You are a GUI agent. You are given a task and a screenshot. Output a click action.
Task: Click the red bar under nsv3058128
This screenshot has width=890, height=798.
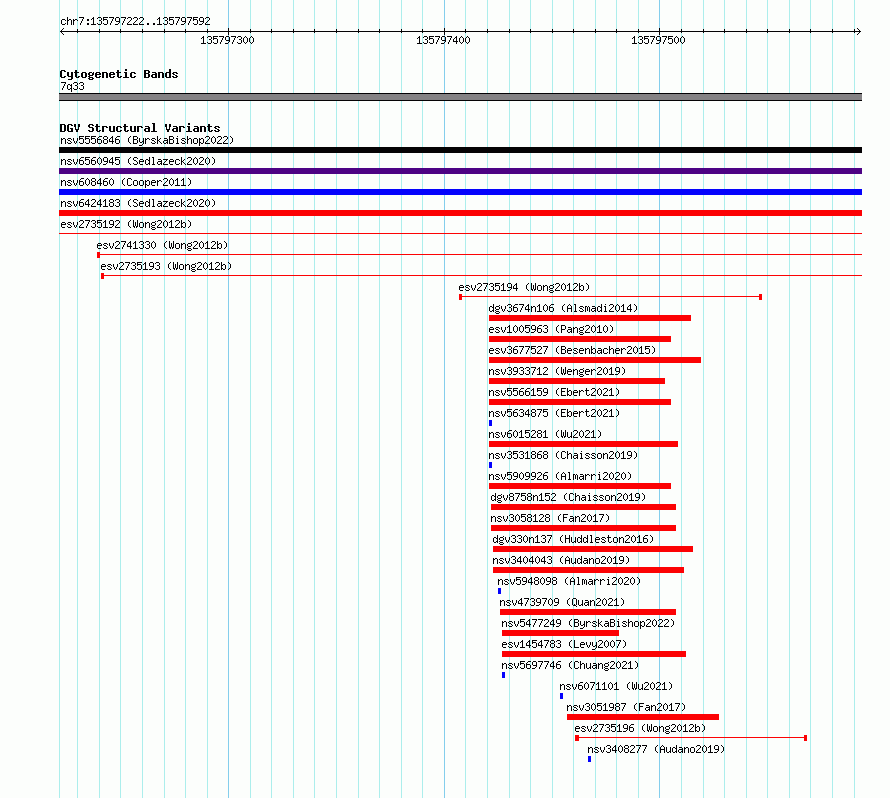point(583,528)
